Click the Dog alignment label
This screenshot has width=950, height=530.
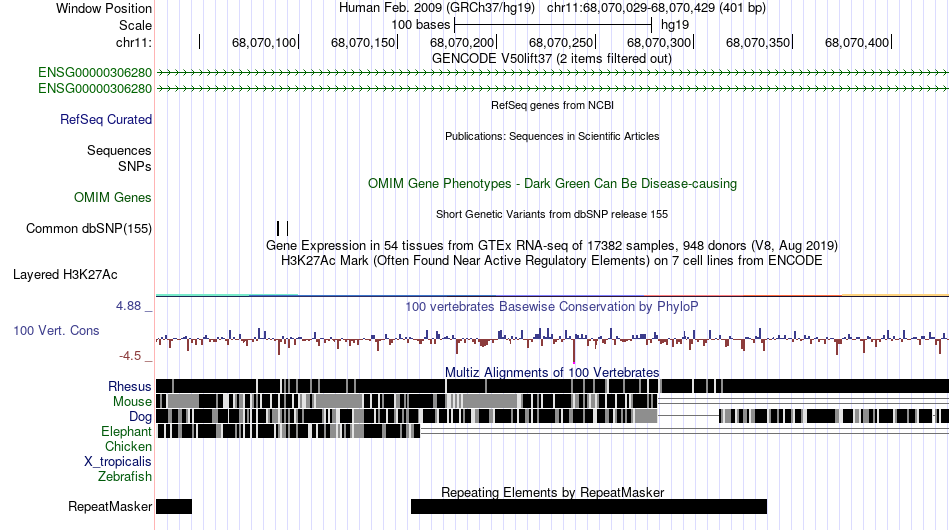coord(140,416)
